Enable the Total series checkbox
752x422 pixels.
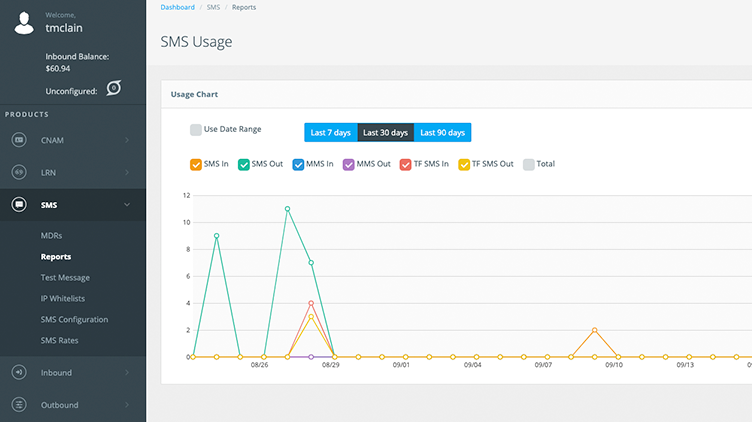point(529,164)
